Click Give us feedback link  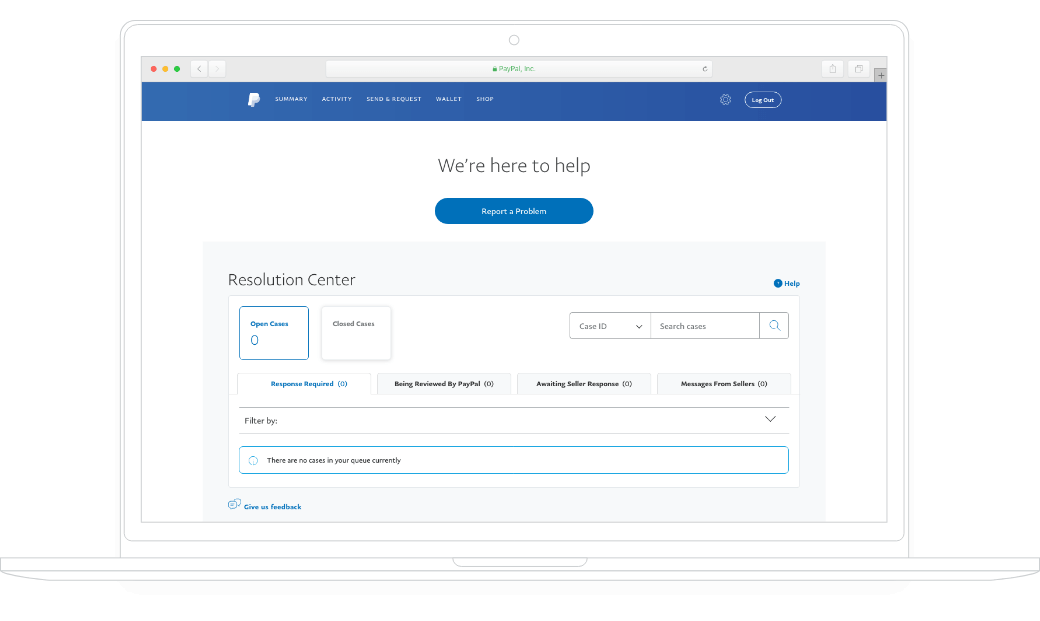[x=273, y=506]
